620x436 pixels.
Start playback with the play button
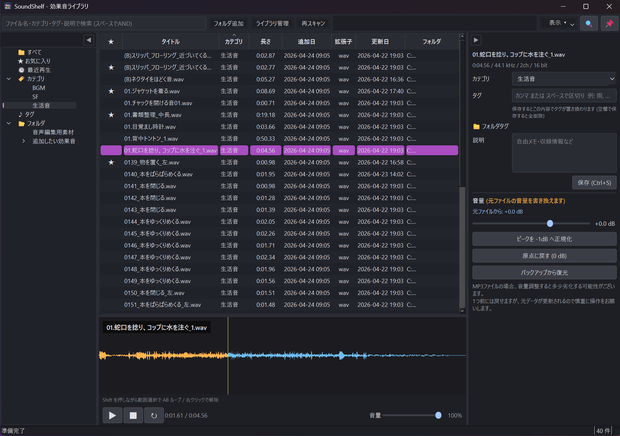(x=112, y=415)
